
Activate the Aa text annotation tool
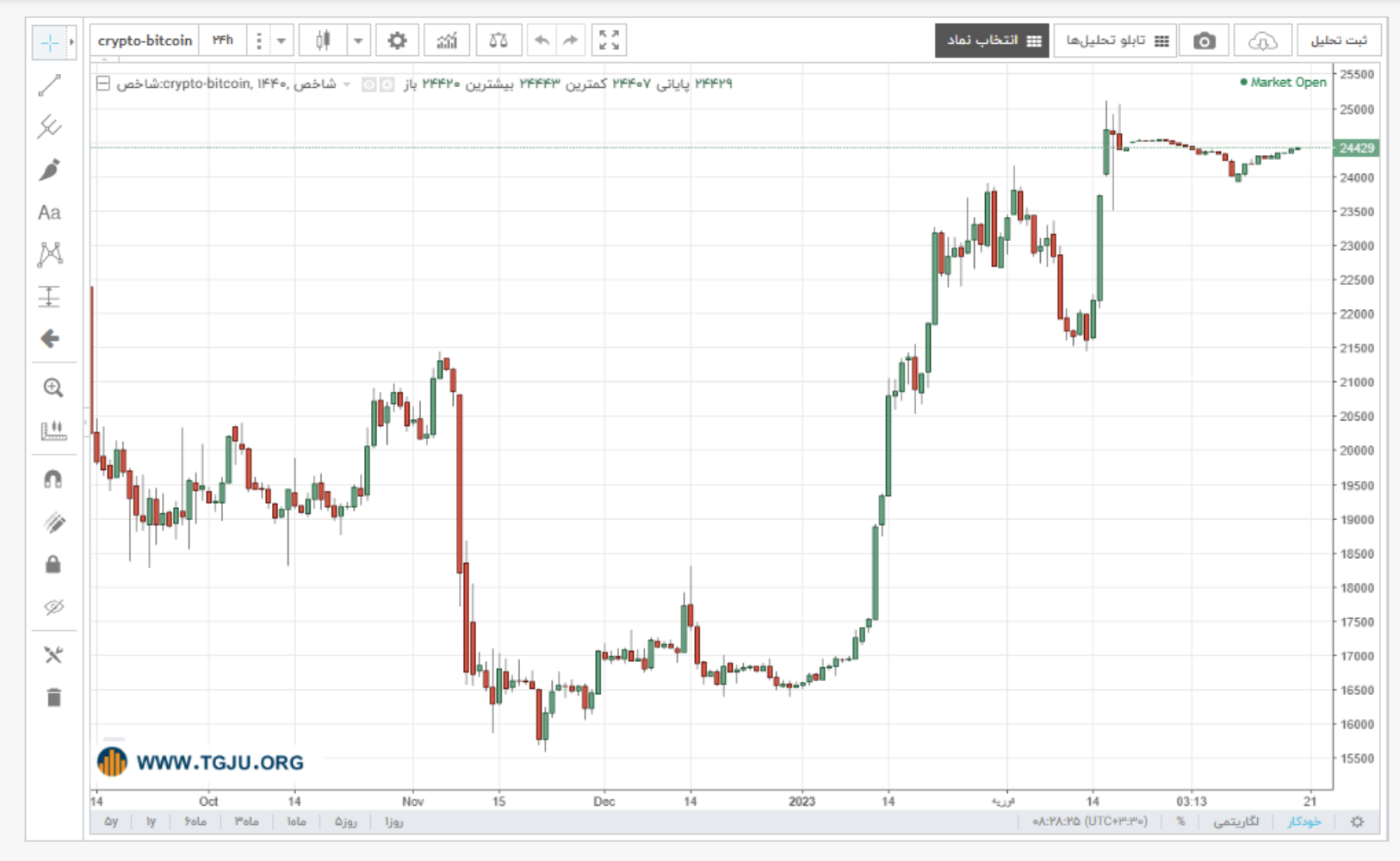[x=49, y=213]
